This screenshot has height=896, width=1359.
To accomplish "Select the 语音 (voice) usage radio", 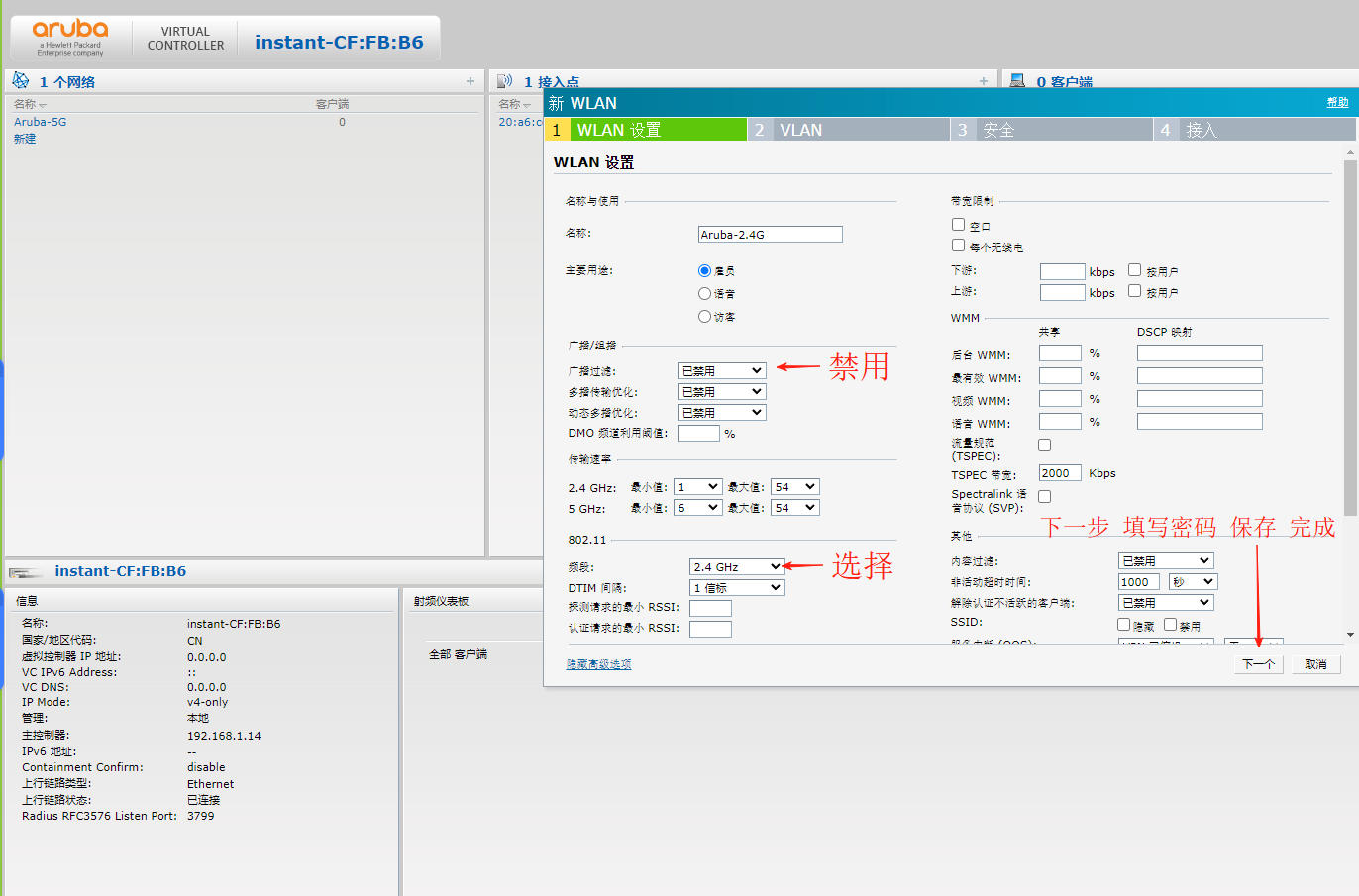I will click(704, 293).
